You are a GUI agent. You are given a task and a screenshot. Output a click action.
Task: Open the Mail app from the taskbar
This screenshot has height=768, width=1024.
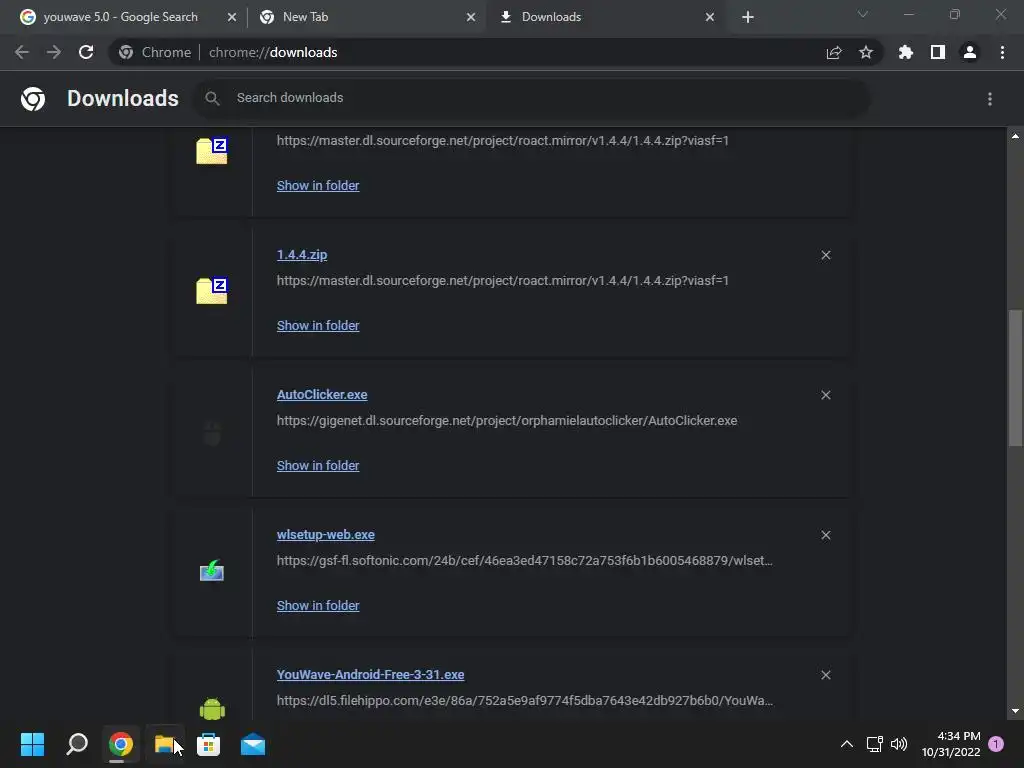(253, 744)
